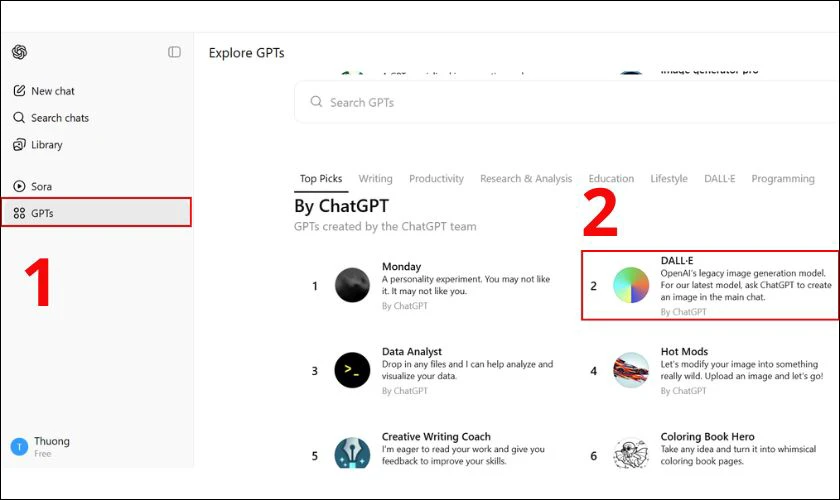Image resolution: width=840 pixels, height=500 pixels.
Task: Open the Thuong account name
Action: 52,441
